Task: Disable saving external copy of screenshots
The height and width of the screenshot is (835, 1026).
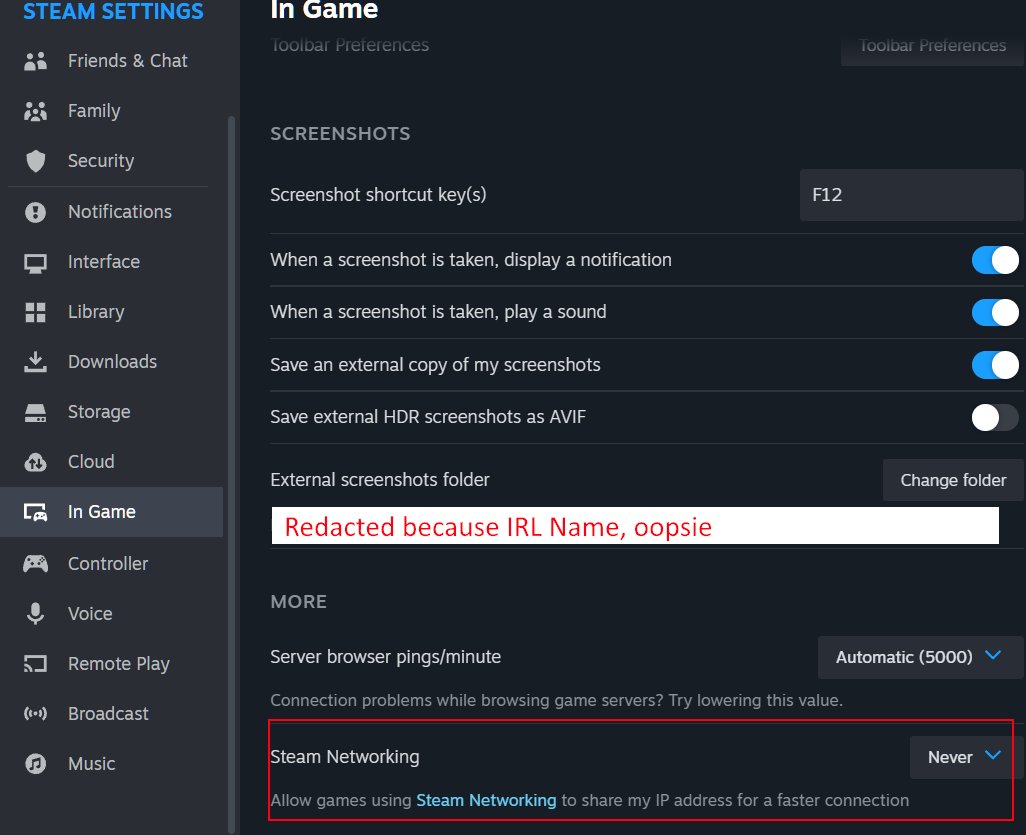Action: coord(995,364)
